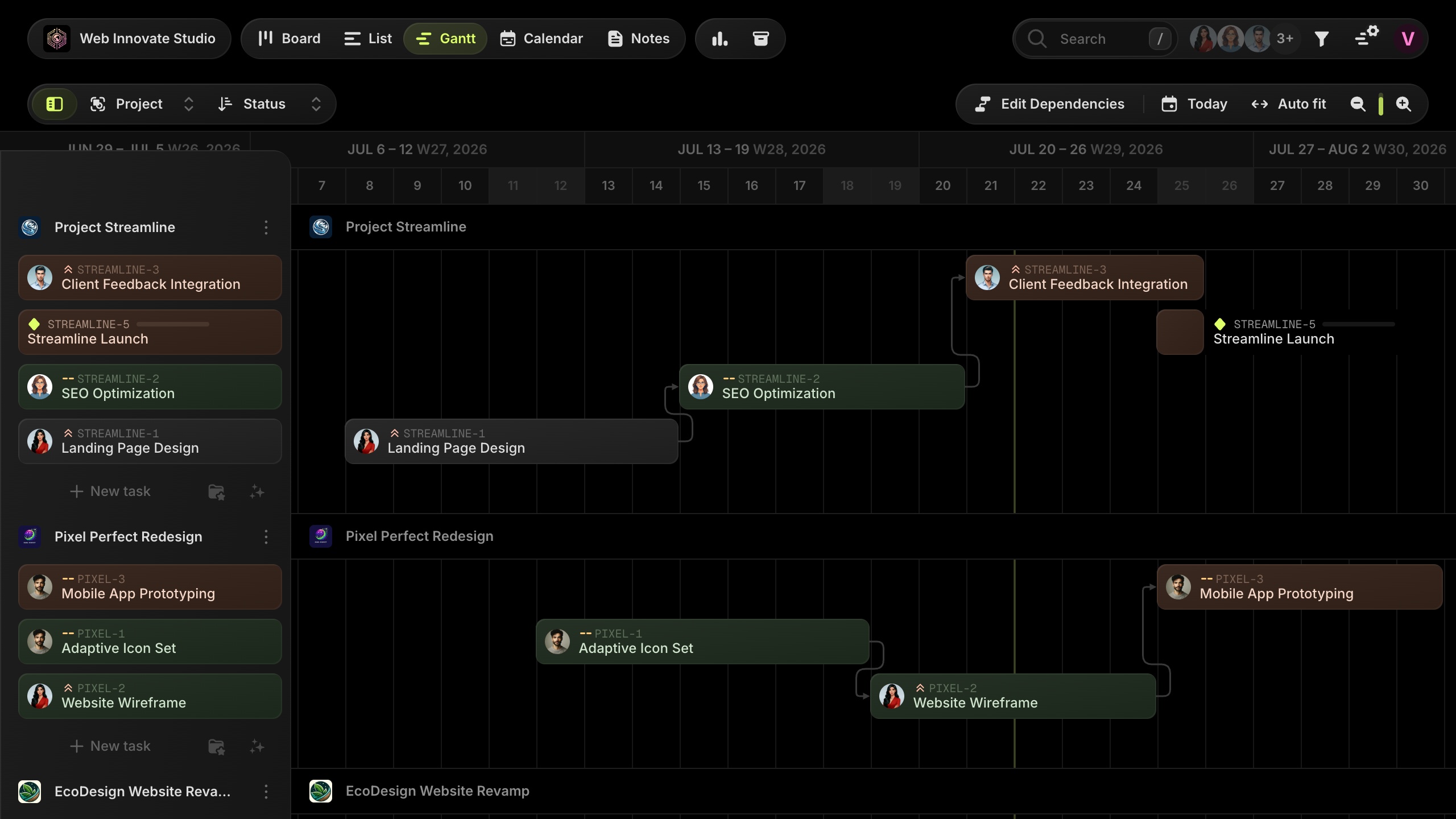
Task: Toggle the sidebar panel visibility
Action: [55, 104]
